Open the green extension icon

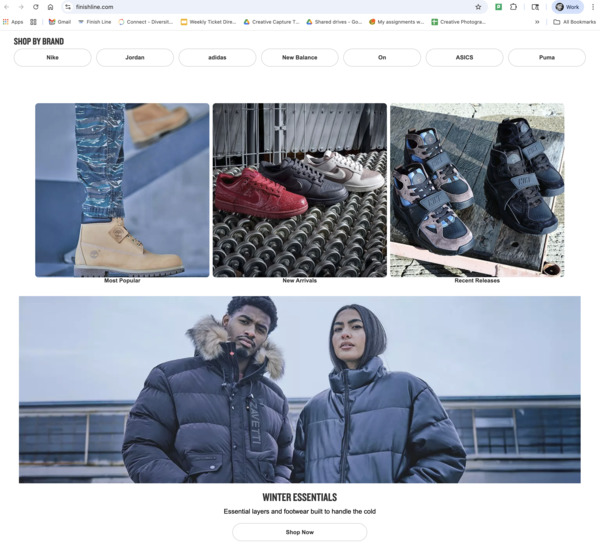[x=498, y=7]
